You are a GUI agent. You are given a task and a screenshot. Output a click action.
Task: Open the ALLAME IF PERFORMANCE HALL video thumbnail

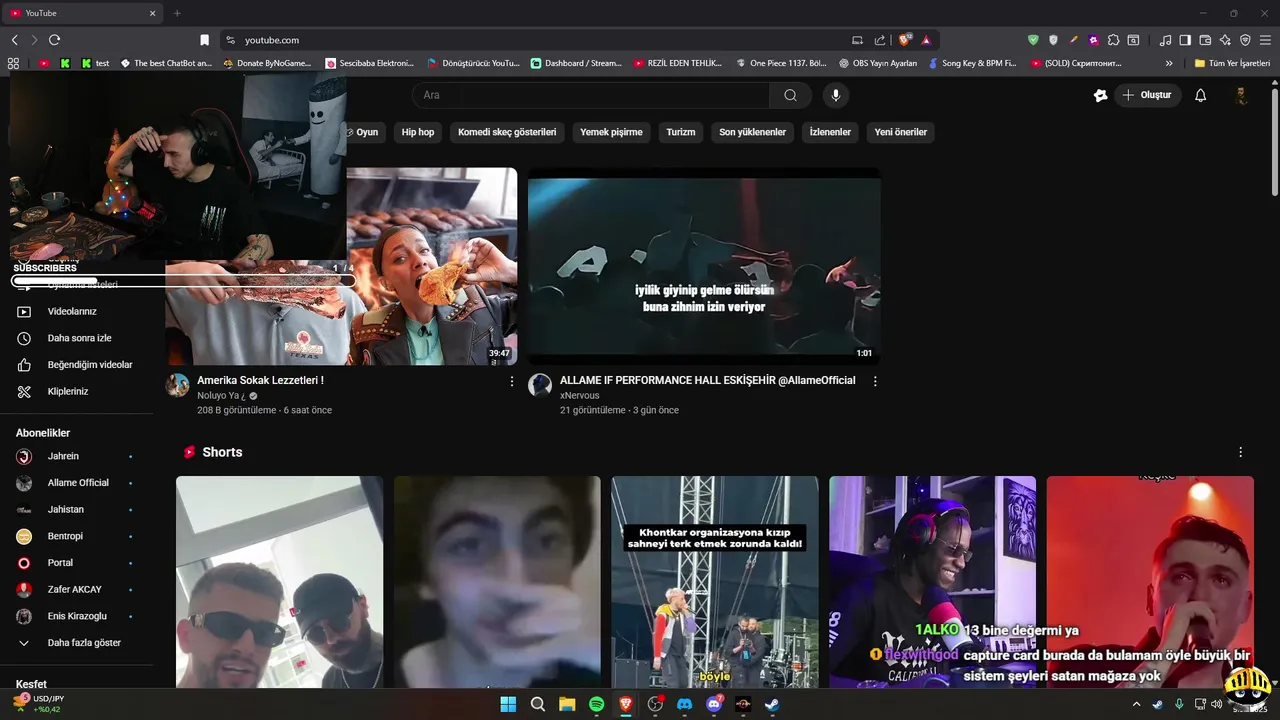(704, 266)
